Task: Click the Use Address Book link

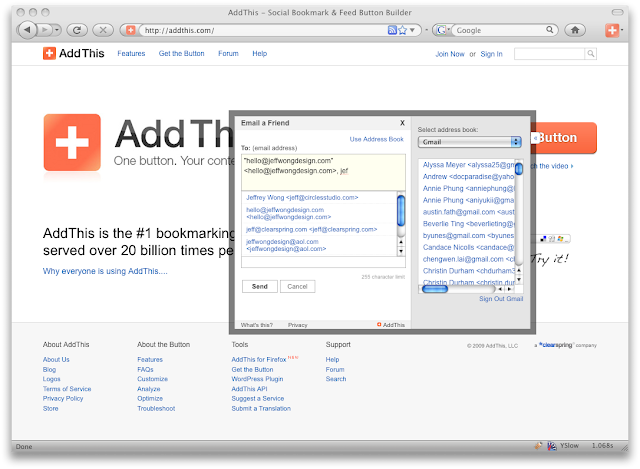Action: (376, 139)
